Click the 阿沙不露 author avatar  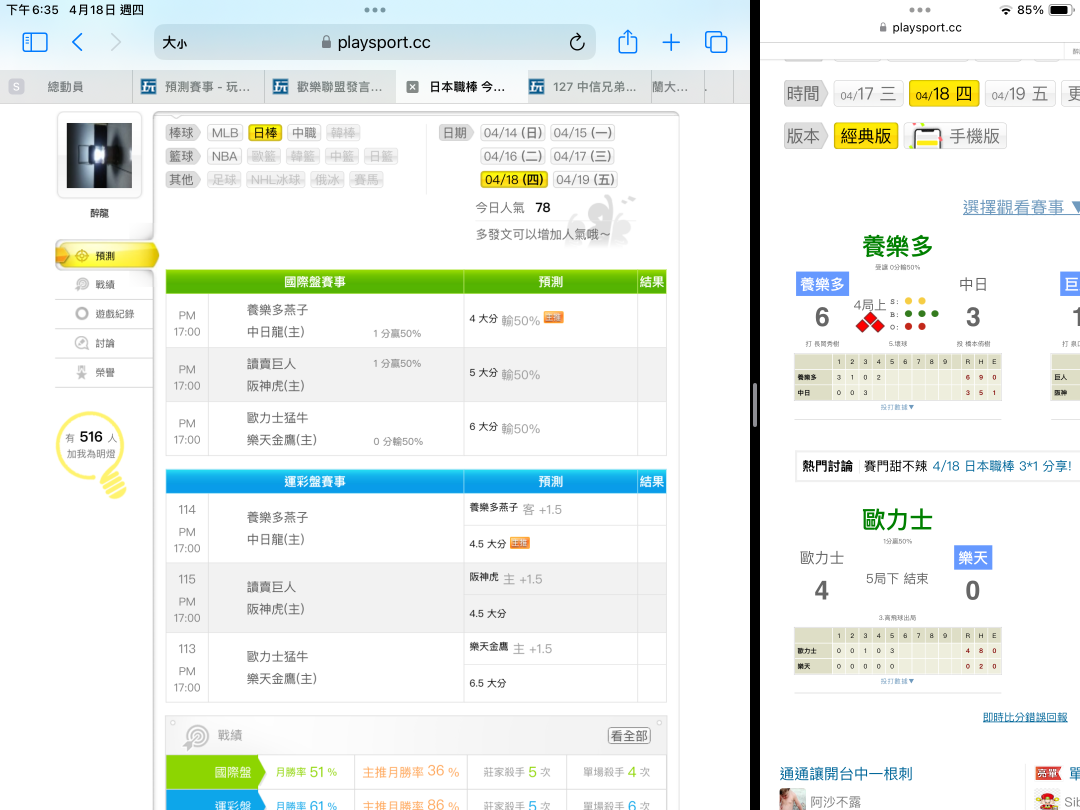(792, 799)
